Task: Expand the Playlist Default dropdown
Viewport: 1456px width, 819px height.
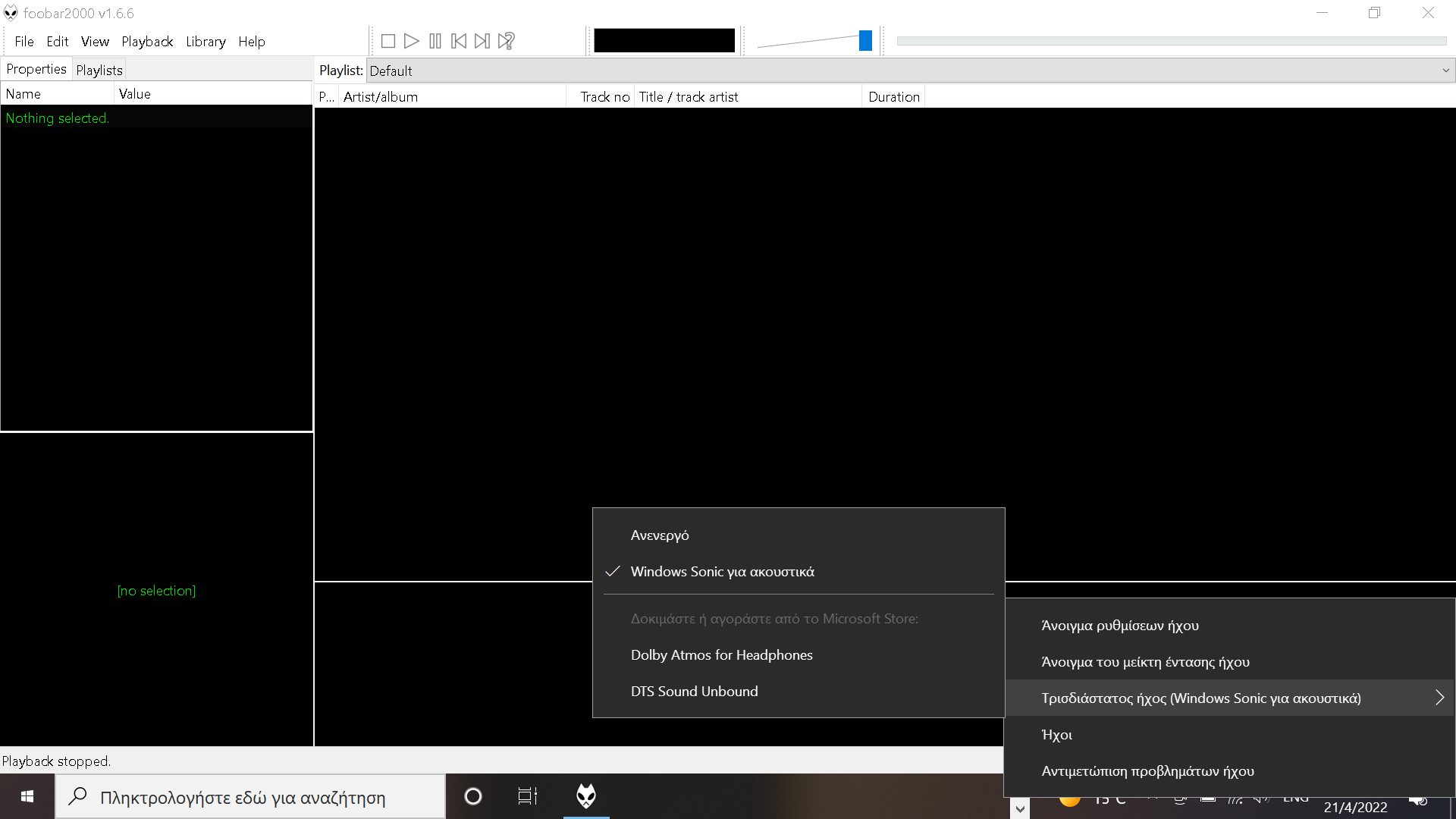Action: click(x=1445, y=71)
